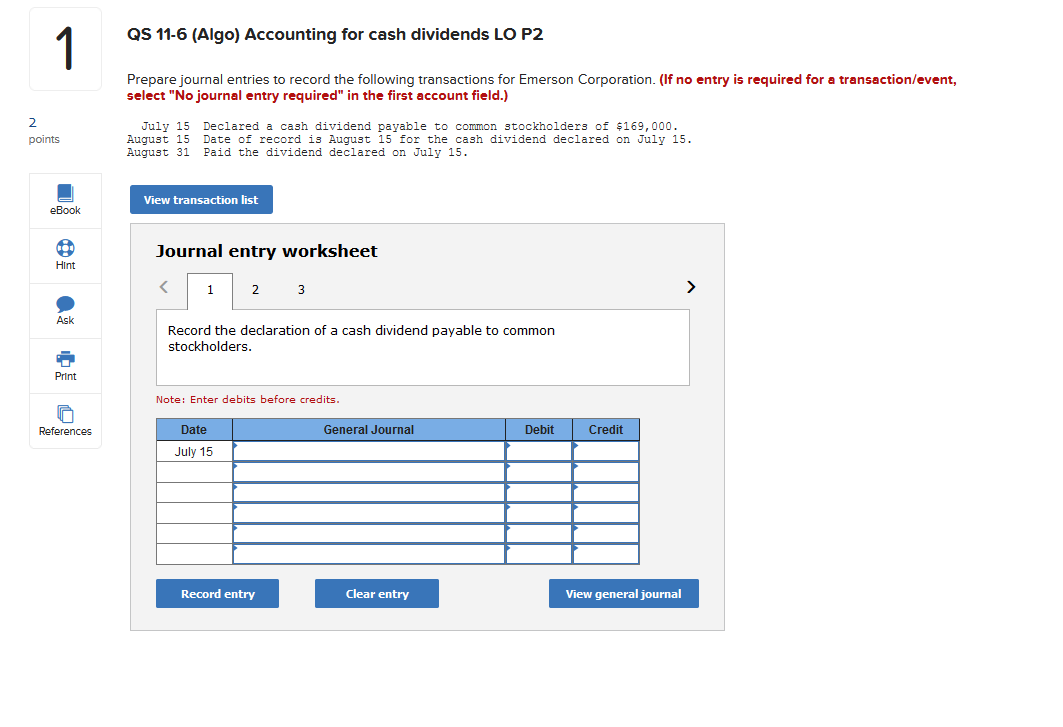The height and width of the screenshot is (727, 1063).
Task: Open the eBook resource
Action: click(64, 199)
